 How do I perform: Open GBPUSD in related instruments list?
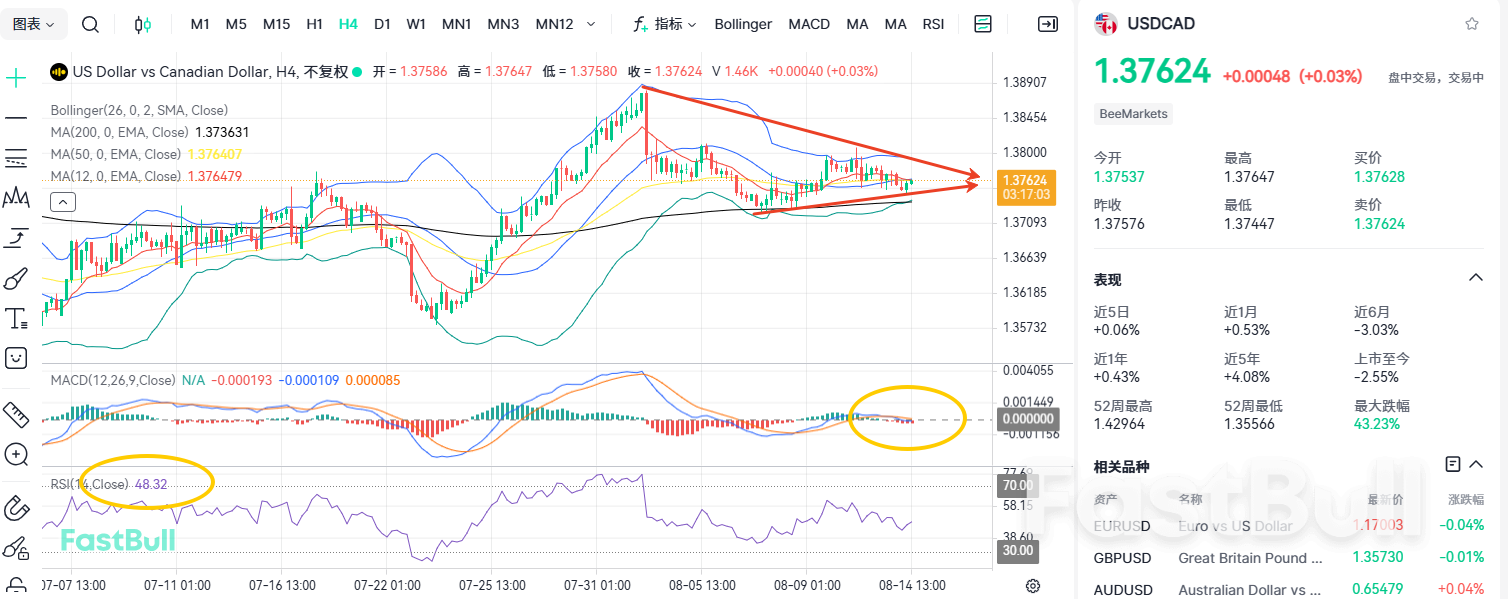coord(1122,557)
